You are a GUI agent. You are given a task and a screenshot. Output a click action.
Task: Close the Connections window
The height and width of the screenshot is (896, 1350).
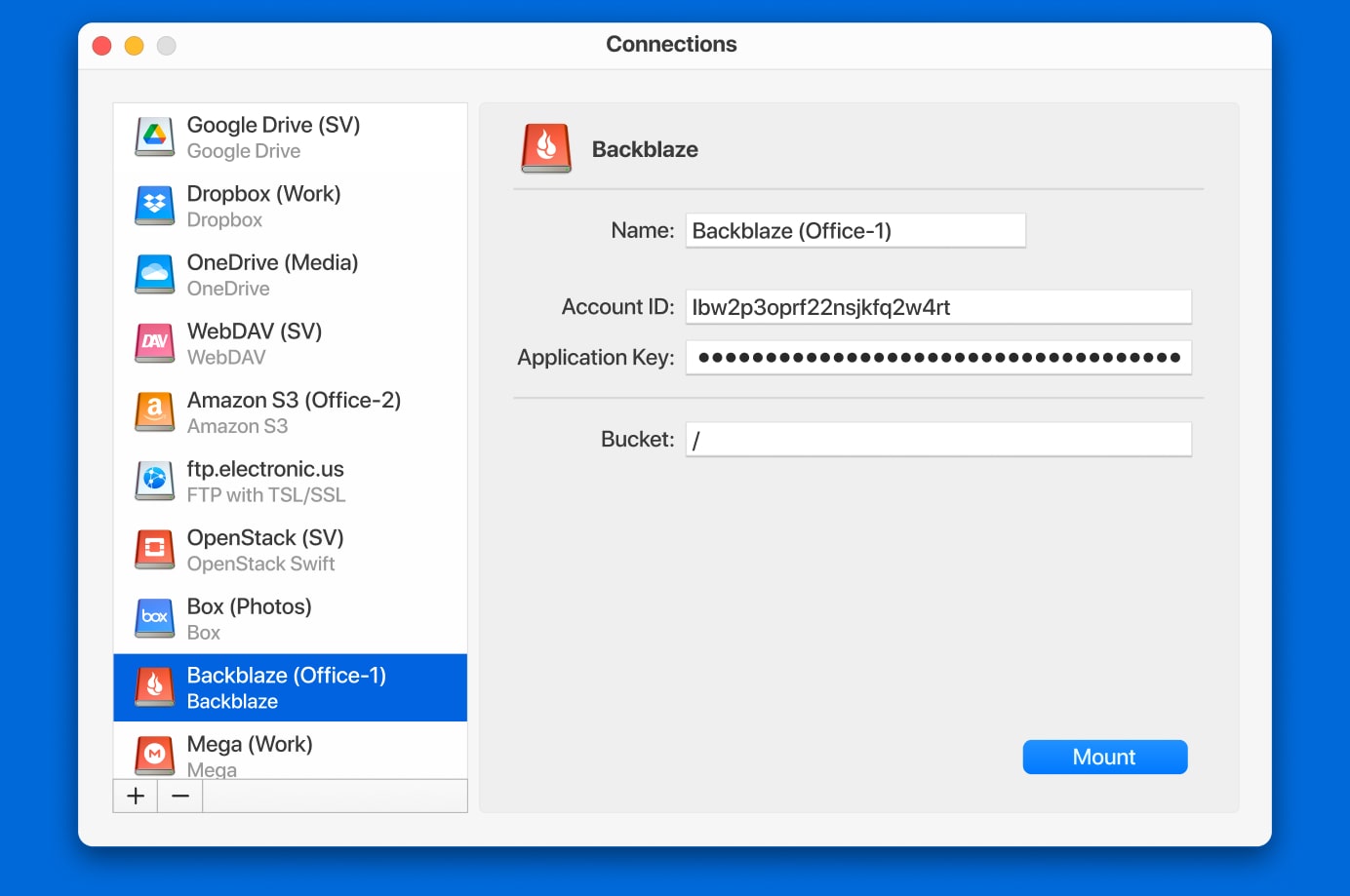pos(101,46)
